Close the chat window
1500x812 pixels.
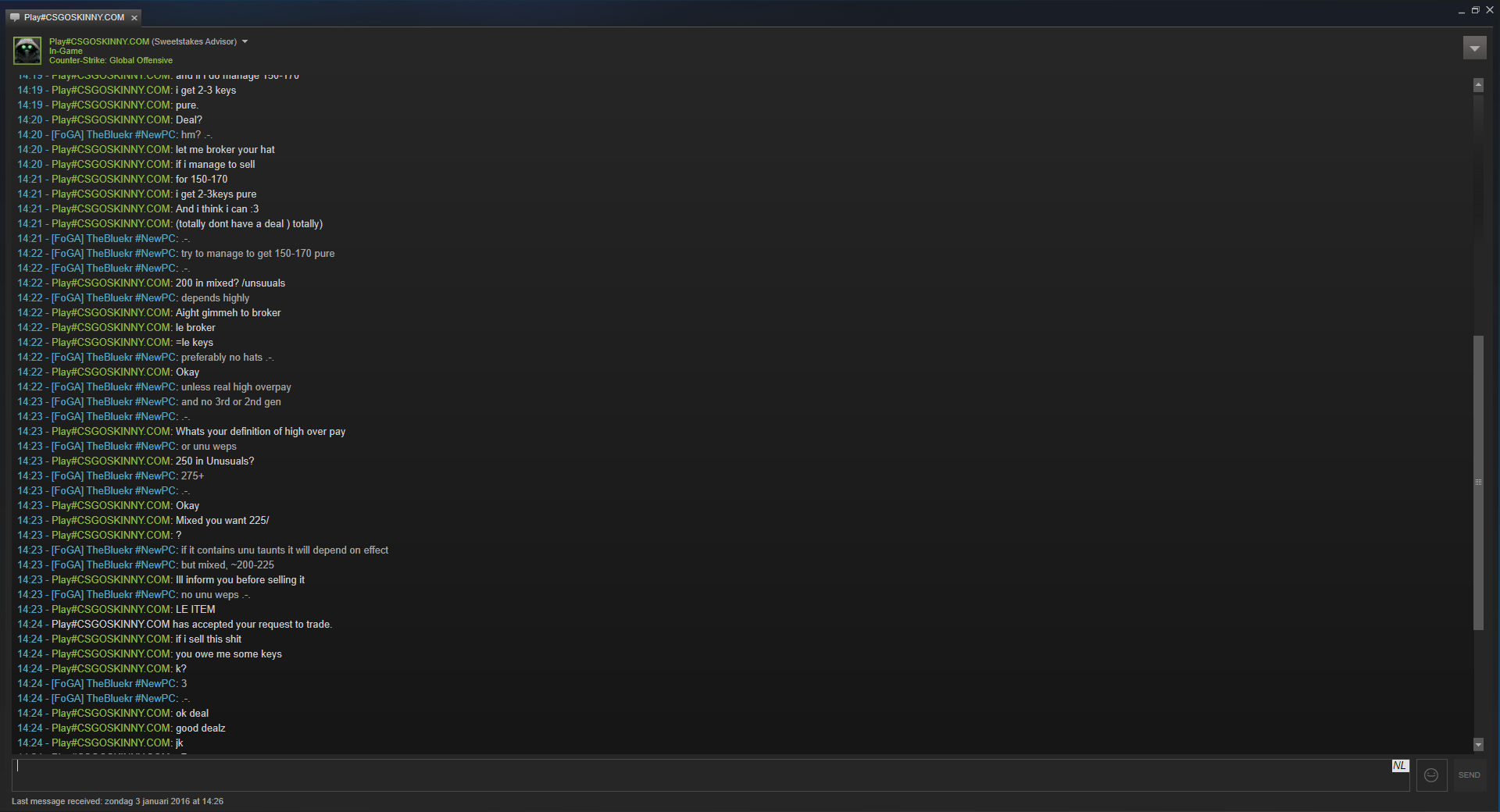click(1490, 10)
